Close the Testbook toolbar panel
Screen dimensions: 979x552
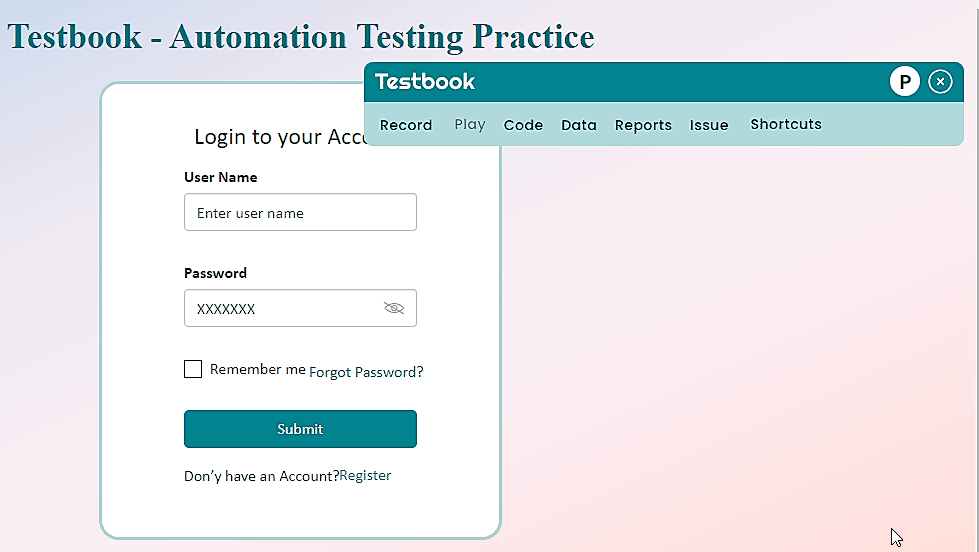click(940, 82)
